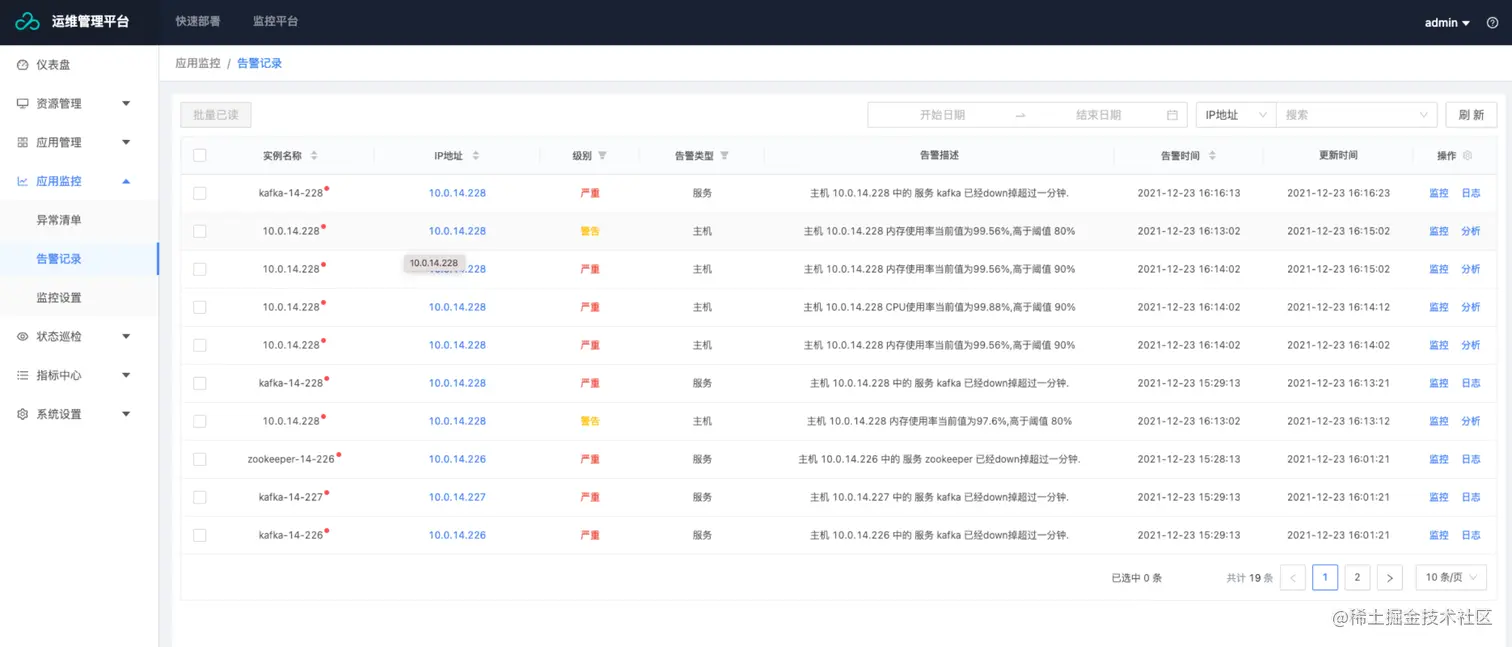Open the admin user dropdown
1512x647 pixels.
pos(1447,22)
